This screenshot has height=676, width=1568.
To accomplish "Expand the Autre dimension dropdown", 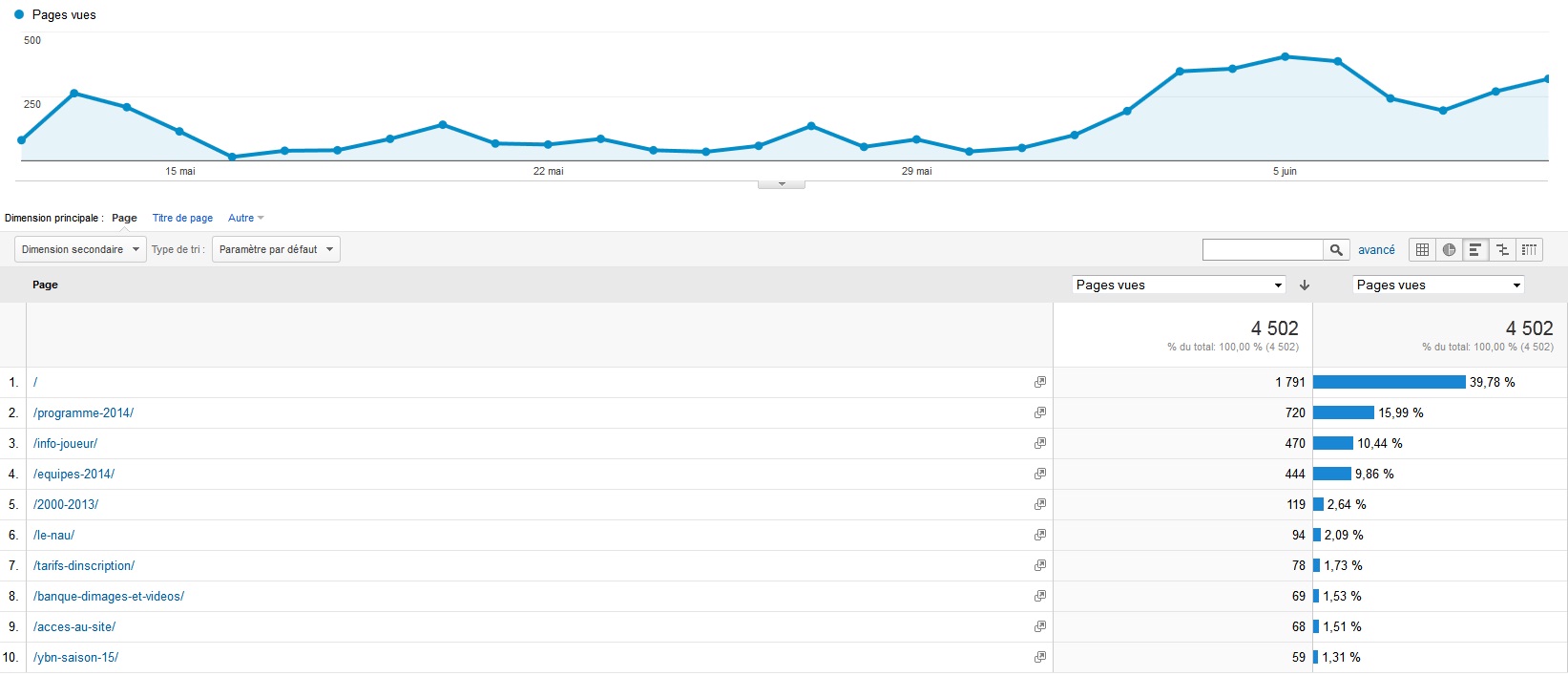I will [x=246, y=219].
